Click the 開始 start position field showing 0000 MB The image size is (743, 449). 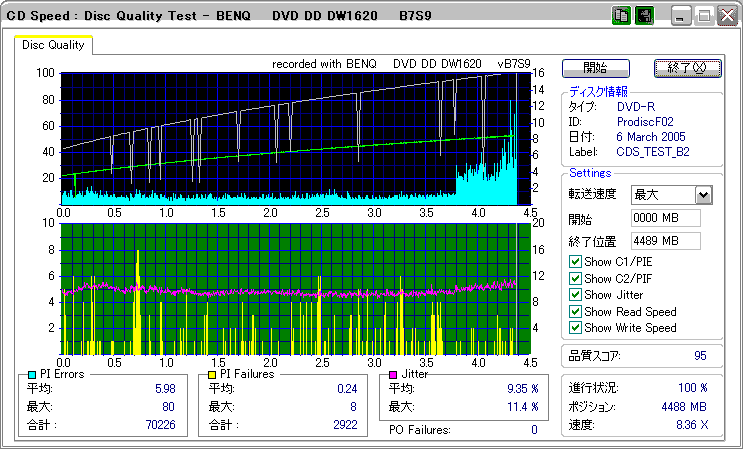pos(665,218)
